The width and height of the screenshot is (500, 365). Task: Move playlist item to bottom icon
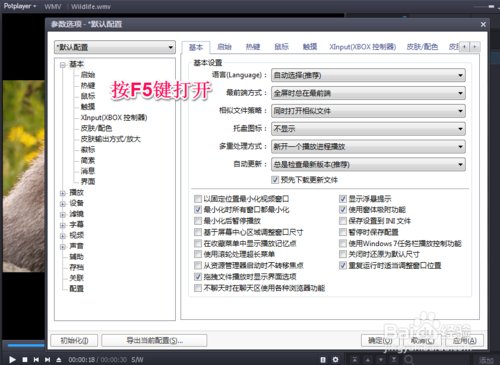394,360
